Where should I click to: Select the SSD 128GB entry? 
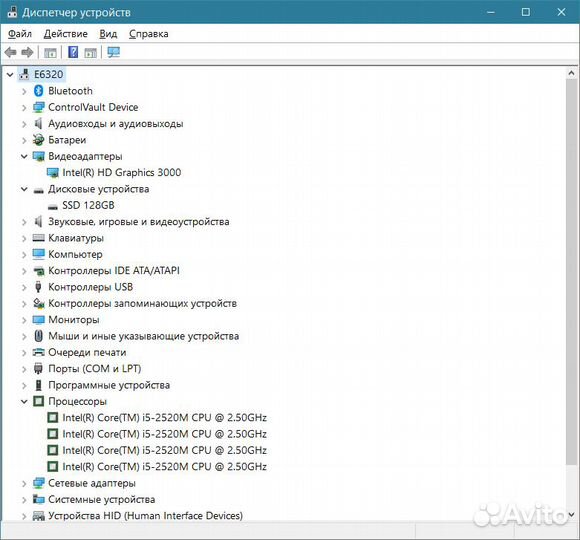[88, 205]
